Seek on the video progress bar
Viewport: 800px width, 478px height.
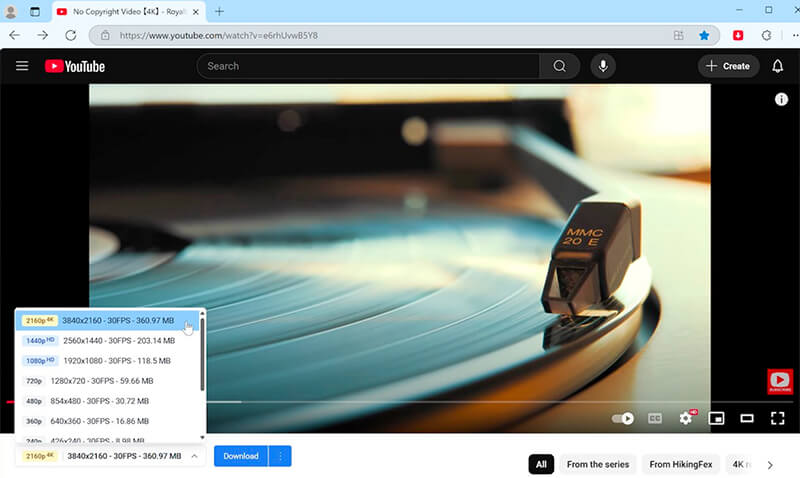[400, 402]
